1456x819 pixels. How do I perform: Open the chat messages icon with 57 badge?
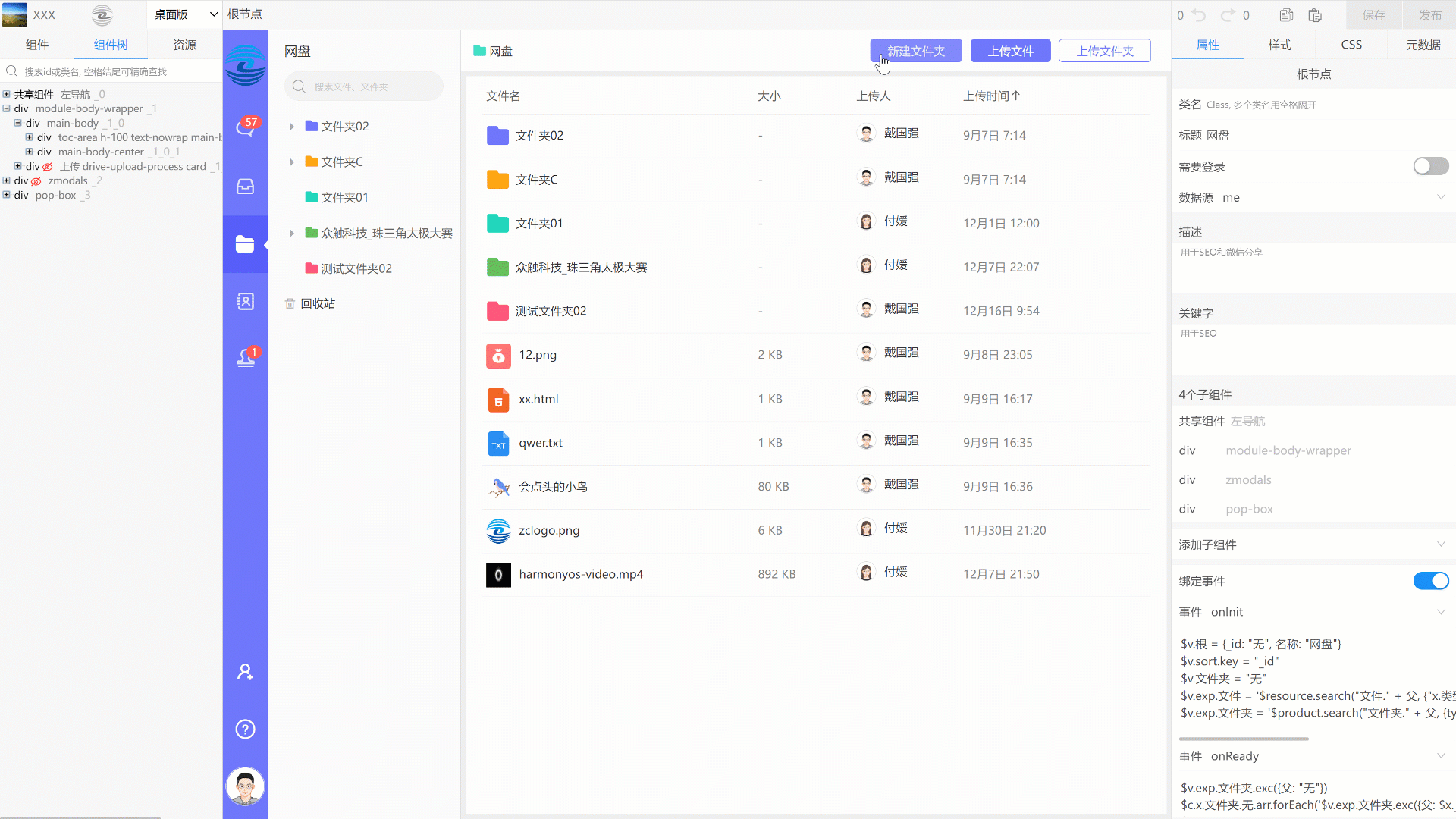pos(245,128)
